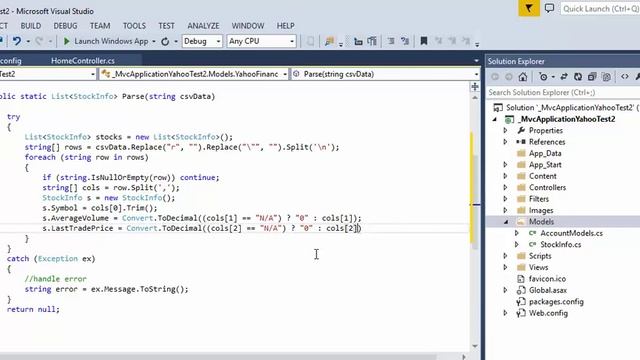Click the Search Solution Explorer field
This screenshot has height=360, width=640.
(563, 93)
